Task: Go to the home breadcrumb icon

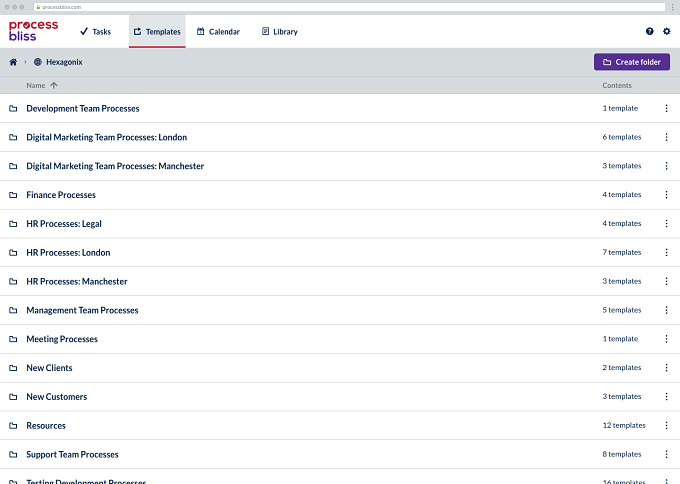Action: click(x=13, y=62)
